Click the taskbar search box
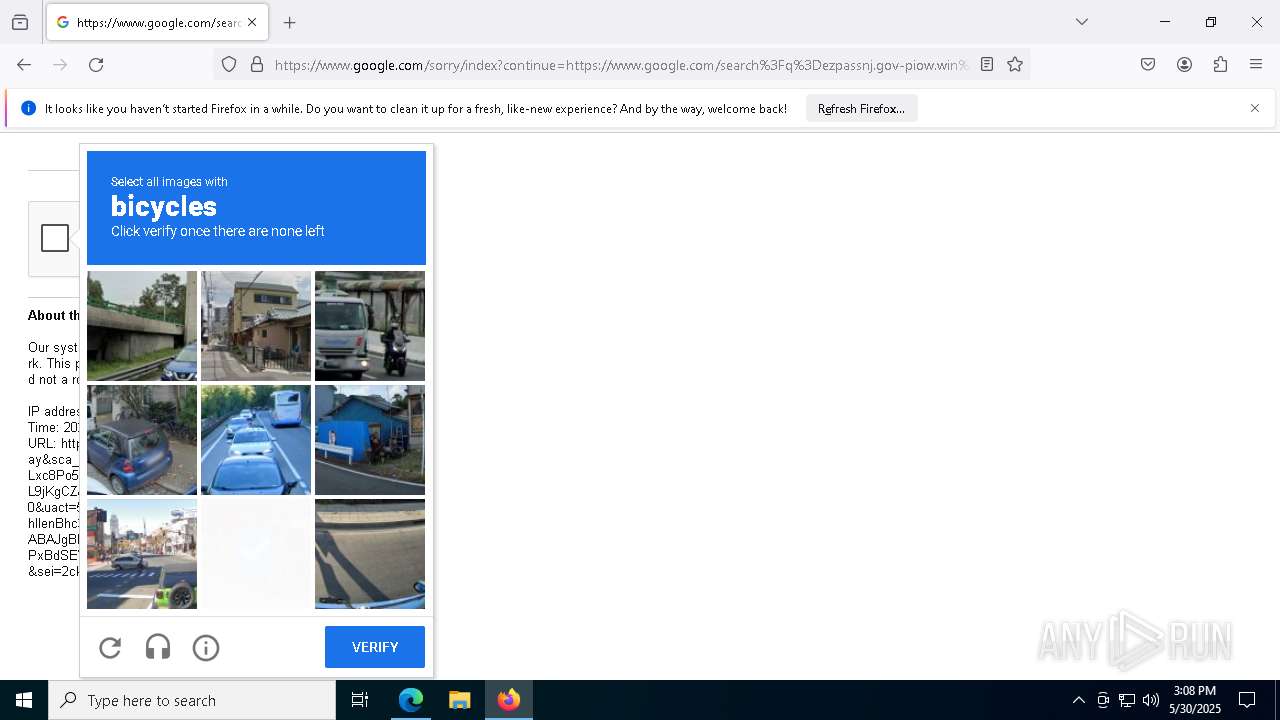Screen dimensions: 1280x720 [192, 700]
